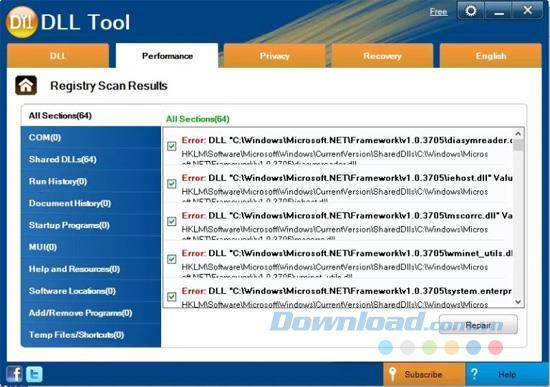Click the Help question mark icon
This screenshot has width=550, height=387.
pyautogui.click(x=474, y=374)
